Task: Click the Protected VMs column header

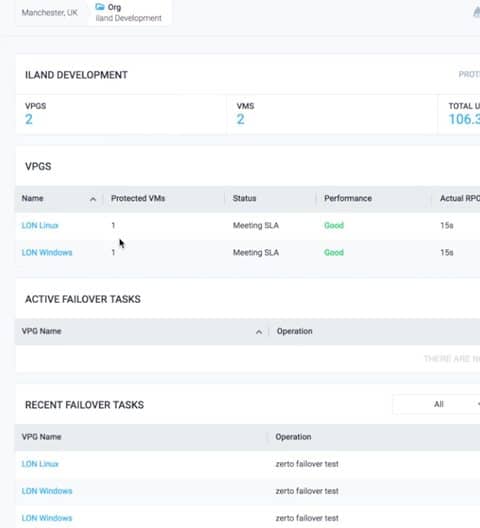Action: 138,198
